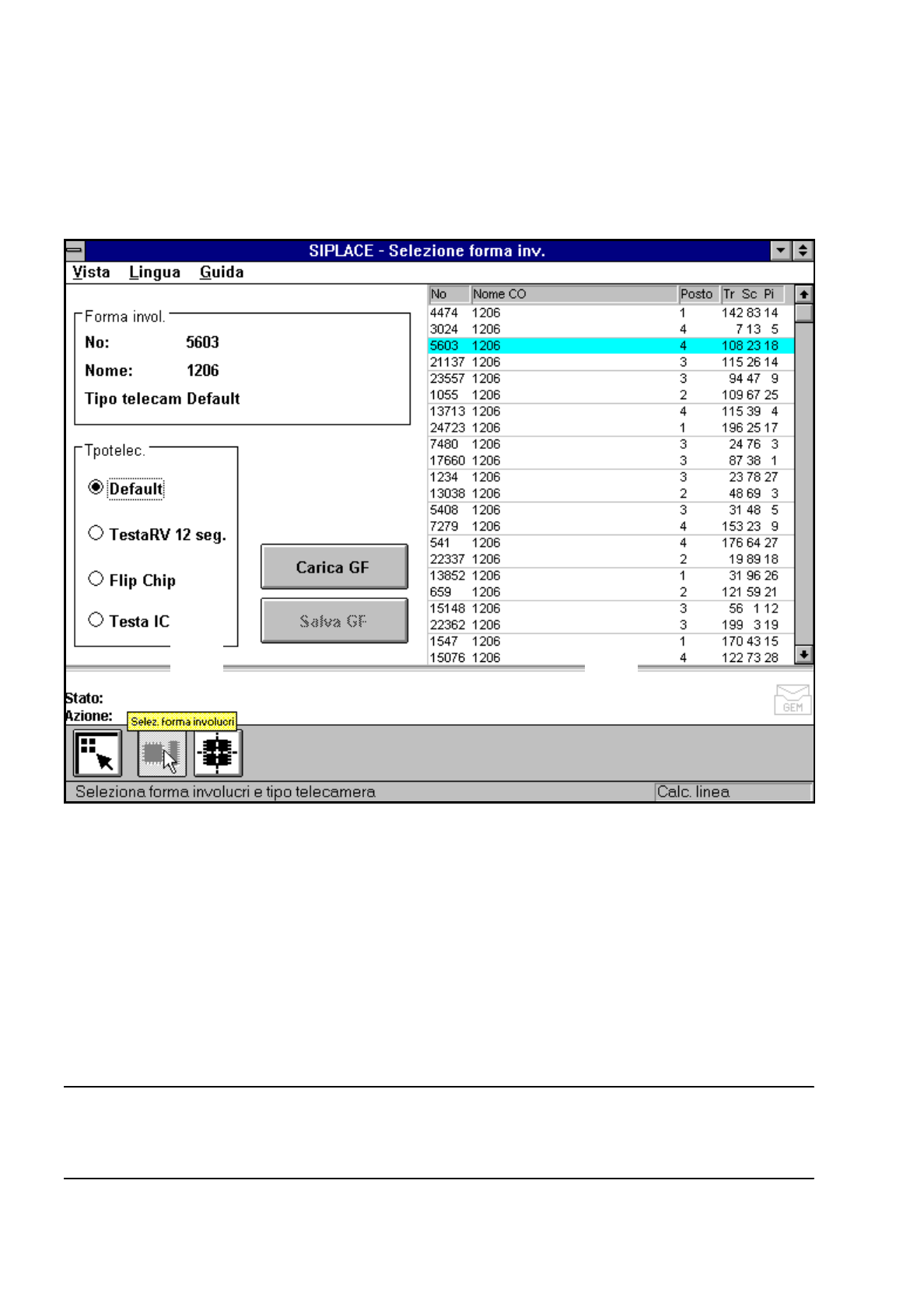Click the Tipo telecam Default text

point(163,398)
